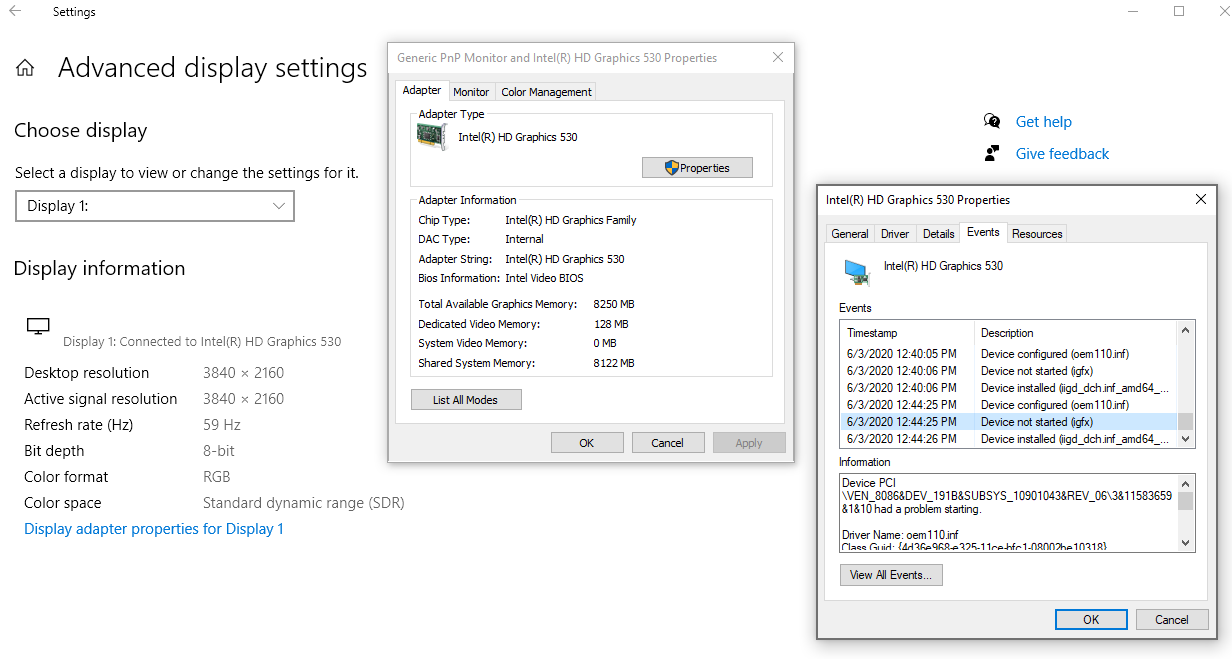Select the 12:44:26 PM Device installed event

(x=1009, y=439)
